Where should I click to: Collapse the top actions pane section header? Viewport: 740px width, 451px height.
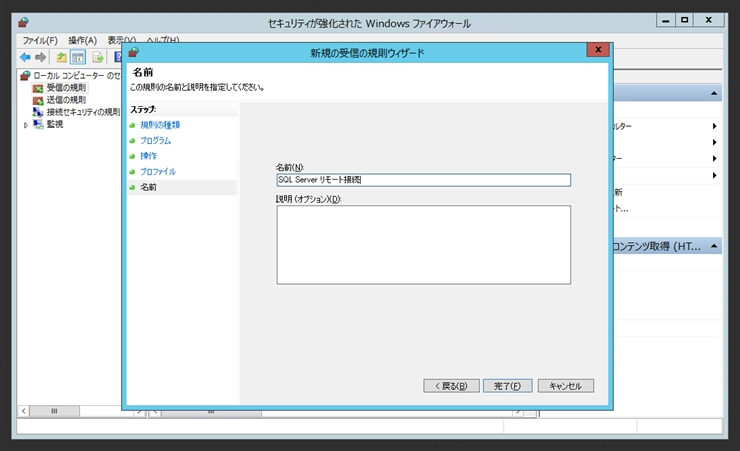tap(714, 93)
